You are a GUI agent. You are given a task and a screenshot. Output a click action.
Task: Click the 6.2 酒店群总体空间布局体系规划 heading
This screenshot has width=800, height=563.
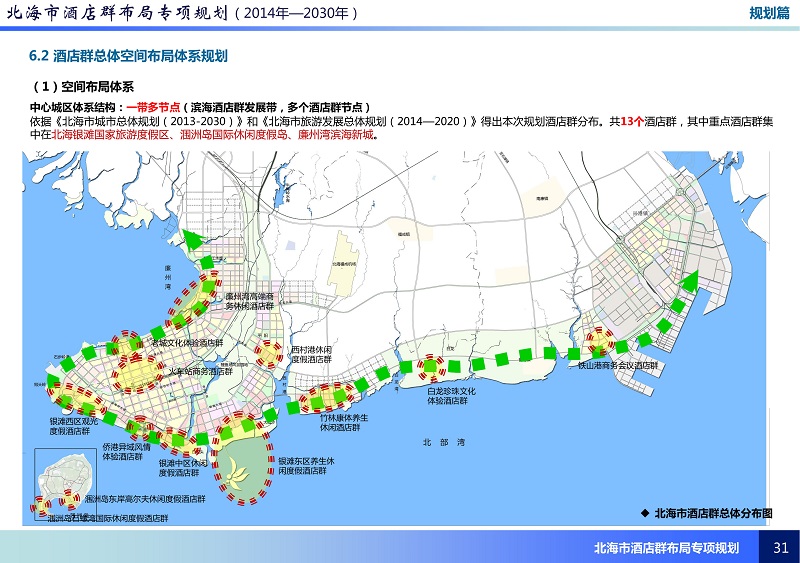tap(128, 57)
